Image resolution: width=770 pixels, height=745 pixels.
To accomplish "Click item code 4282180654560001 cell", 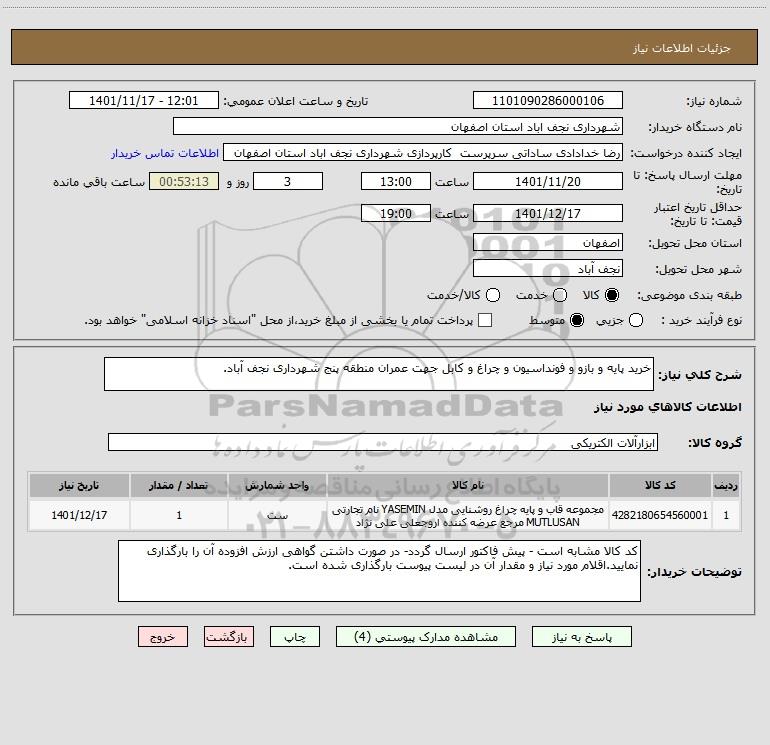I will 660,515.
